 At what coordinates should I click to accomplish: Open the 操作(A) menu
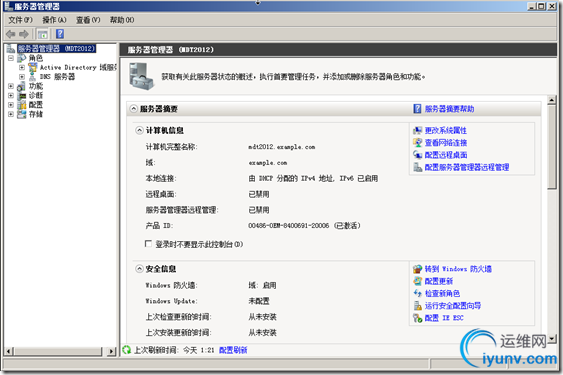click(x=55, y=20)
